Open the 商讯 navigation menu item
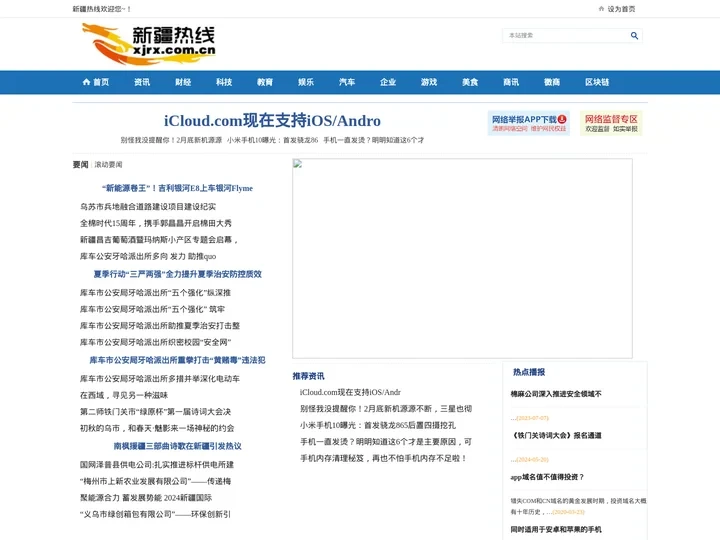The image size is (720, 540). tap(511, 82)
